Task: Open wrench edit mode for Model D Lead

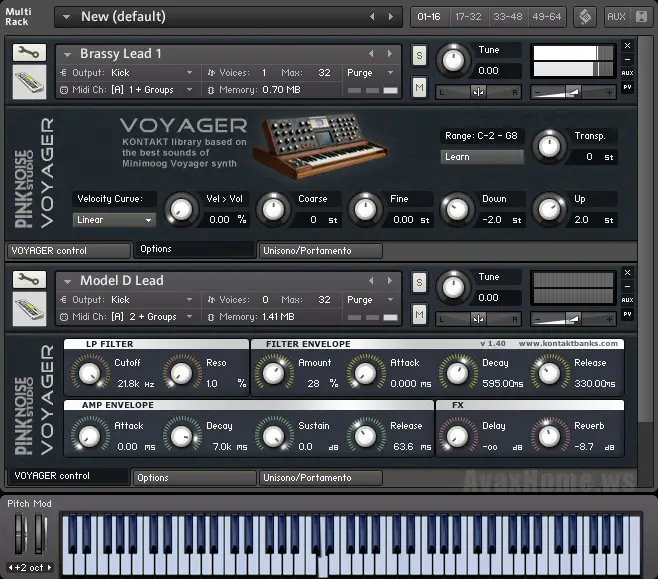Action: pyautogui.click(x=29, y=280)
